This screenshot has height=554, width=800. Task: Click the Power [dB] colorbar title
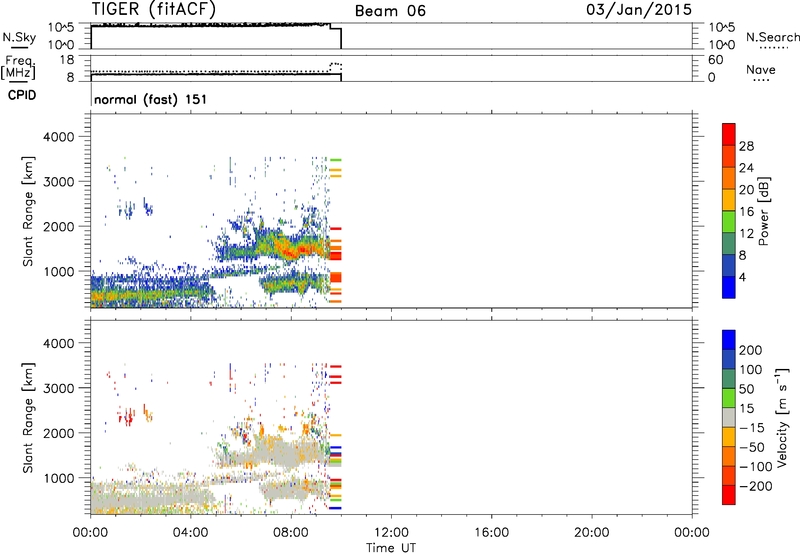[x=763, y=211]
